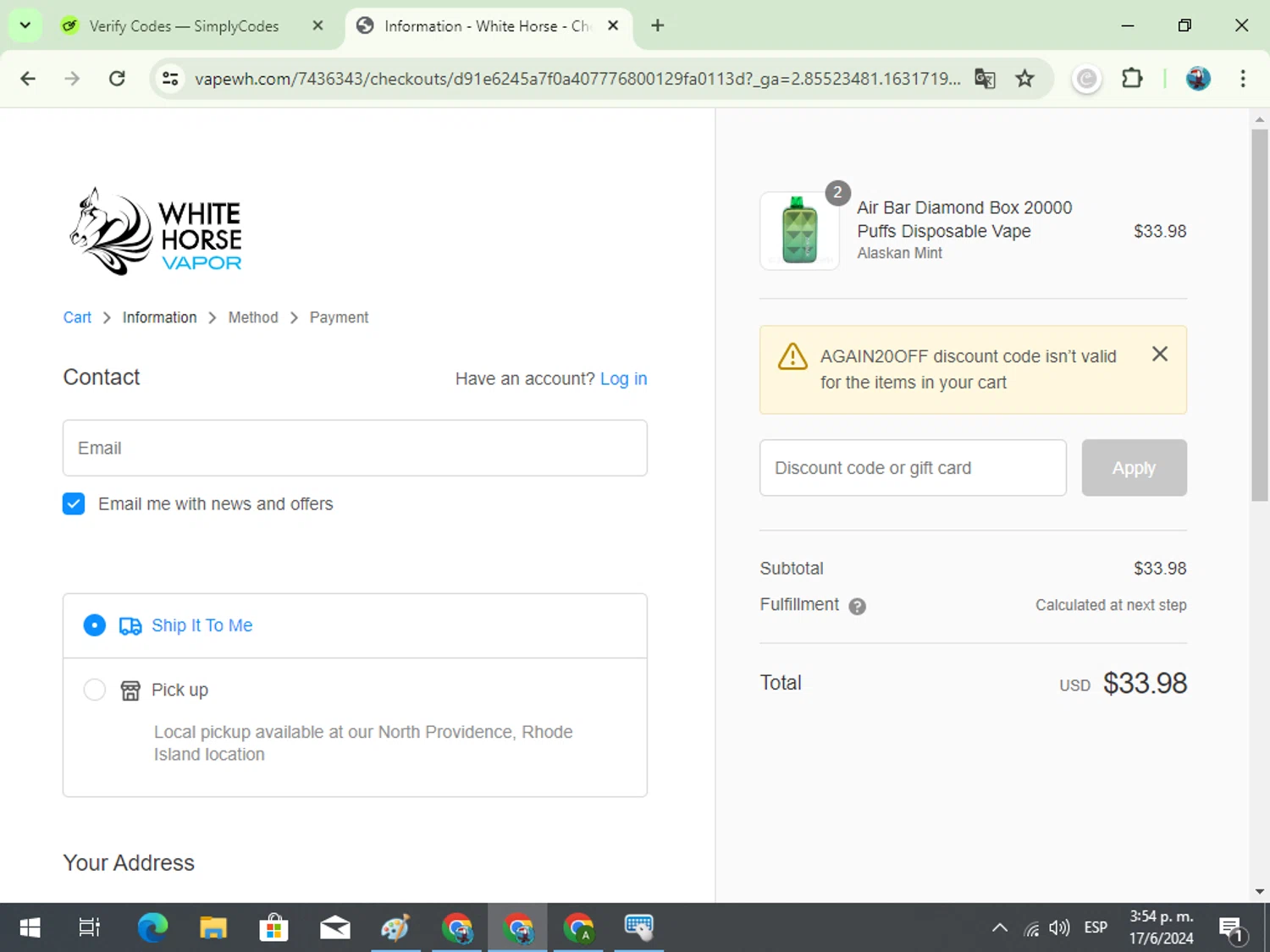Image resolution: width=1270 pixels, height=952 pixels.
Task: Open network Wi-Fi tray icon
Action: pos(1031,928)
